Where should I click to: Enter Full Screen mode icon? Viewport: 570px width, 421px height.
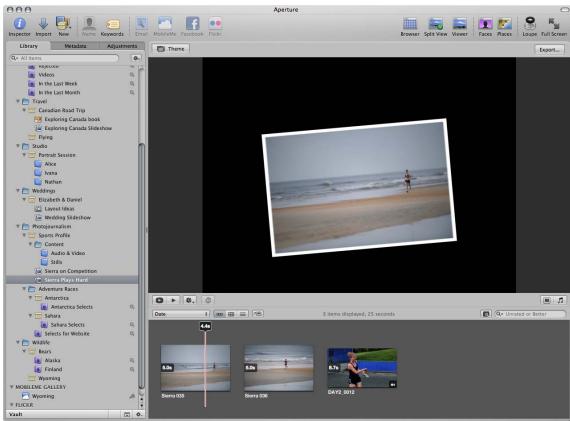pyautogui.click(x=554, y=24)
